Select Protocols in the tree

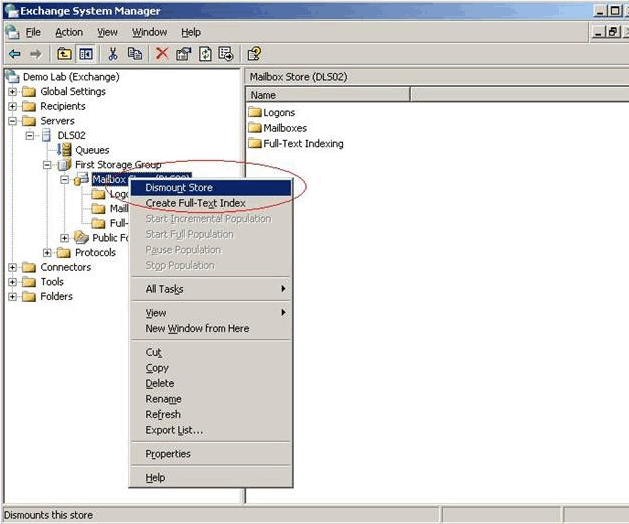click(x=95, y=252)
